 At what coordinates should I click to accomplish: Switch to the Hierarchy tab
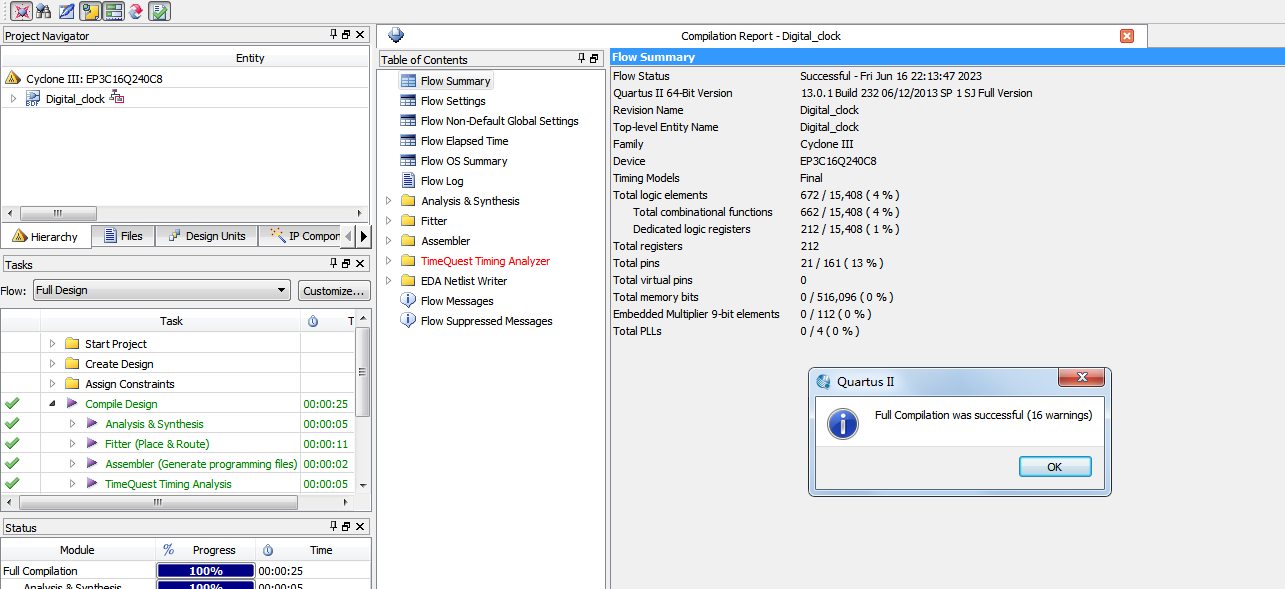pos(46,236)
